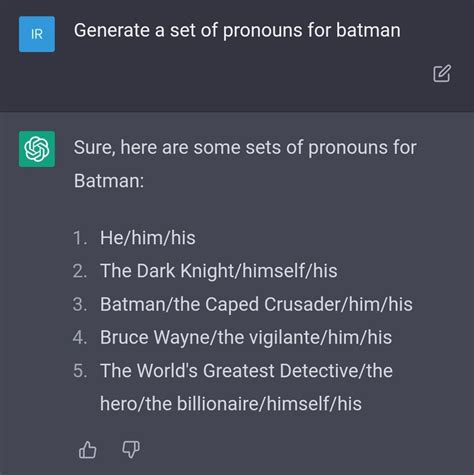
Task: Click list item 'He/him/his'
Action: pos(148,238)
